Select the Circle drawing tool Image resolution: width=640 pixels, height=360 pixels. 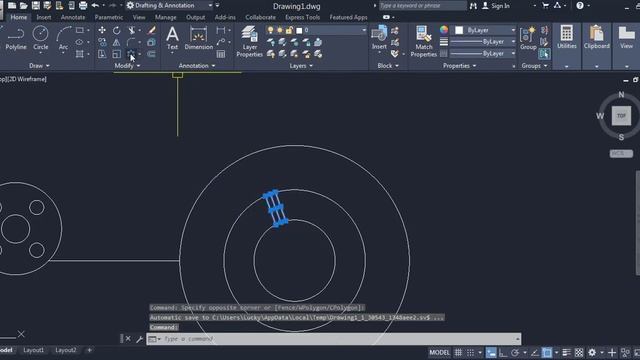click(40, 38)
